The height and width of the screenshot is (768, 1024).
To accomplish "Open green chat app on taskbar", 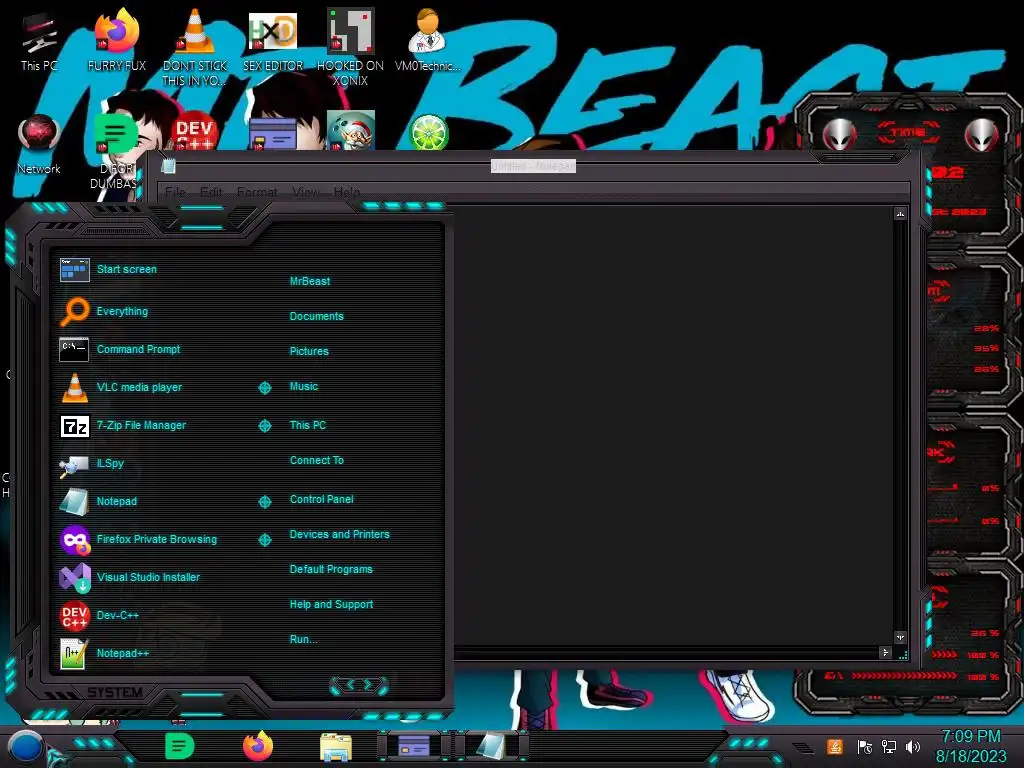I will tap(180, 746).
